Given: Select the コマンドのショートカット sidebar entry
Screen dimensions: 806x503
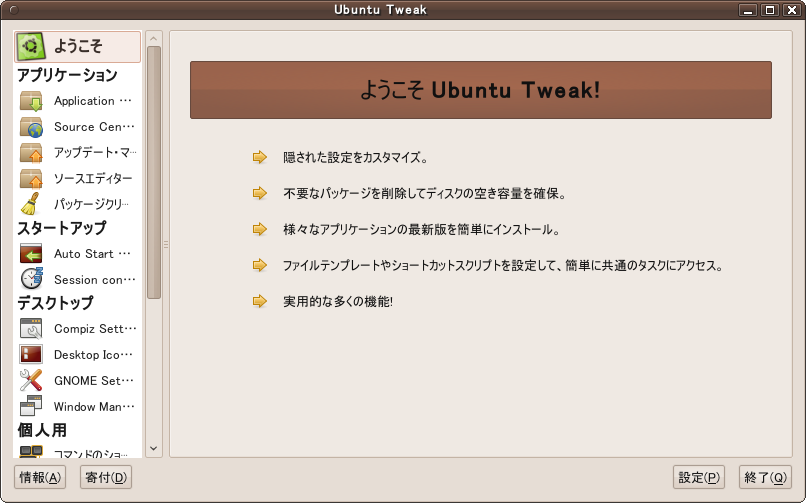Looking at the screenshot, I should (x=78, y=453).
